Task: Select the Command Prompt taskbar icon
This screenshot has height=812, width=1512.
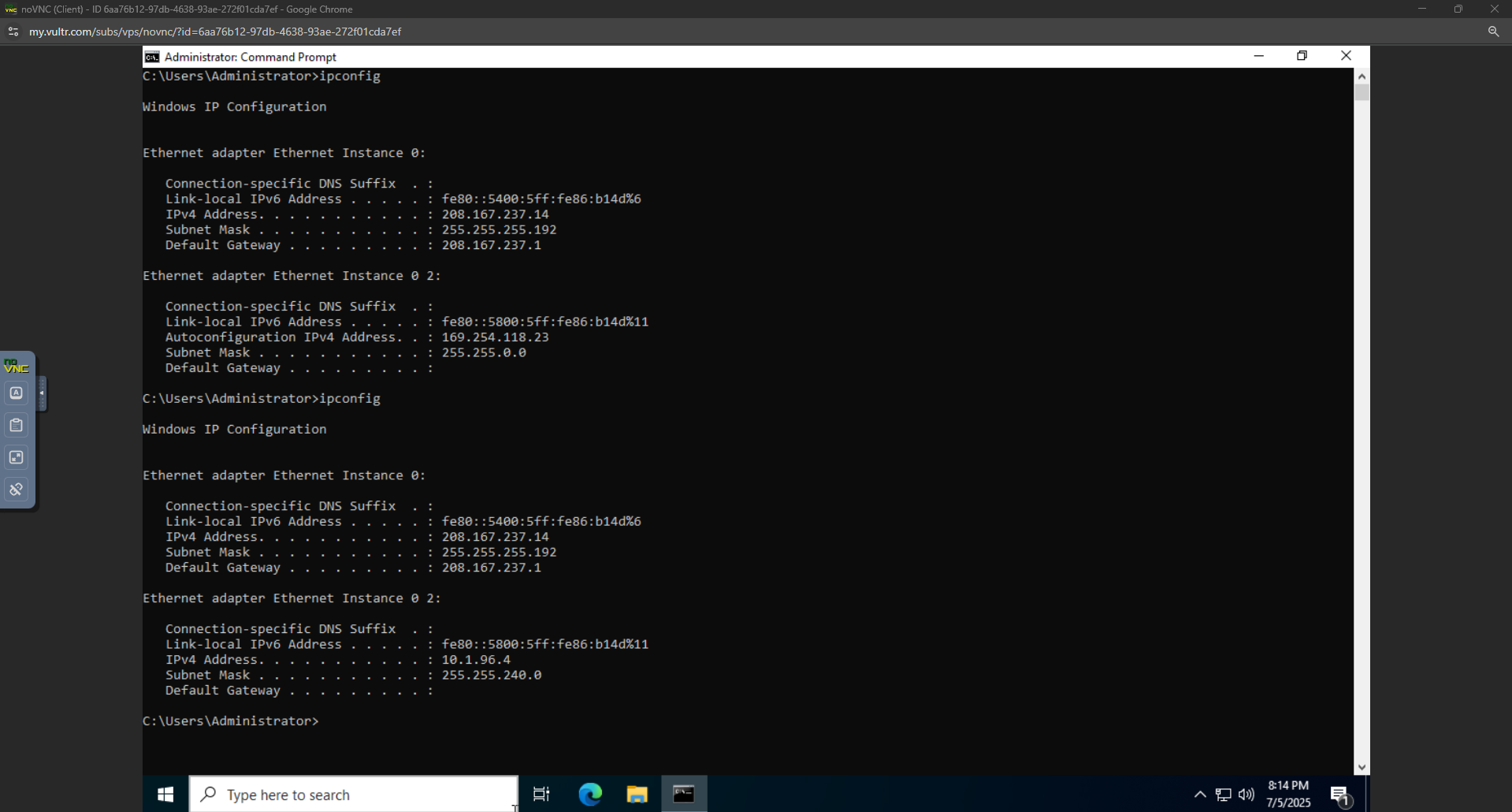Action: coord(684,795)
